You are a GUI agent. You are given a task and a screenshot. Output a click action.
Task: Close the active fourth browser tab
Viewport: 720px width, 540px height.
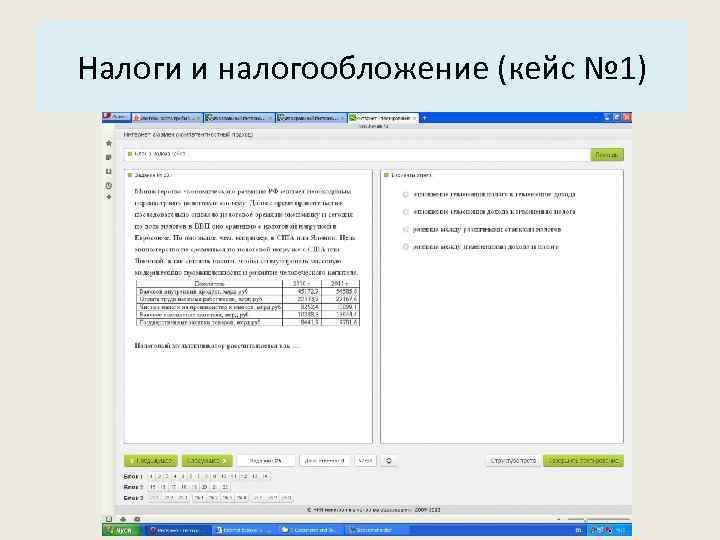pyautogui.click(x=414, y=118)
